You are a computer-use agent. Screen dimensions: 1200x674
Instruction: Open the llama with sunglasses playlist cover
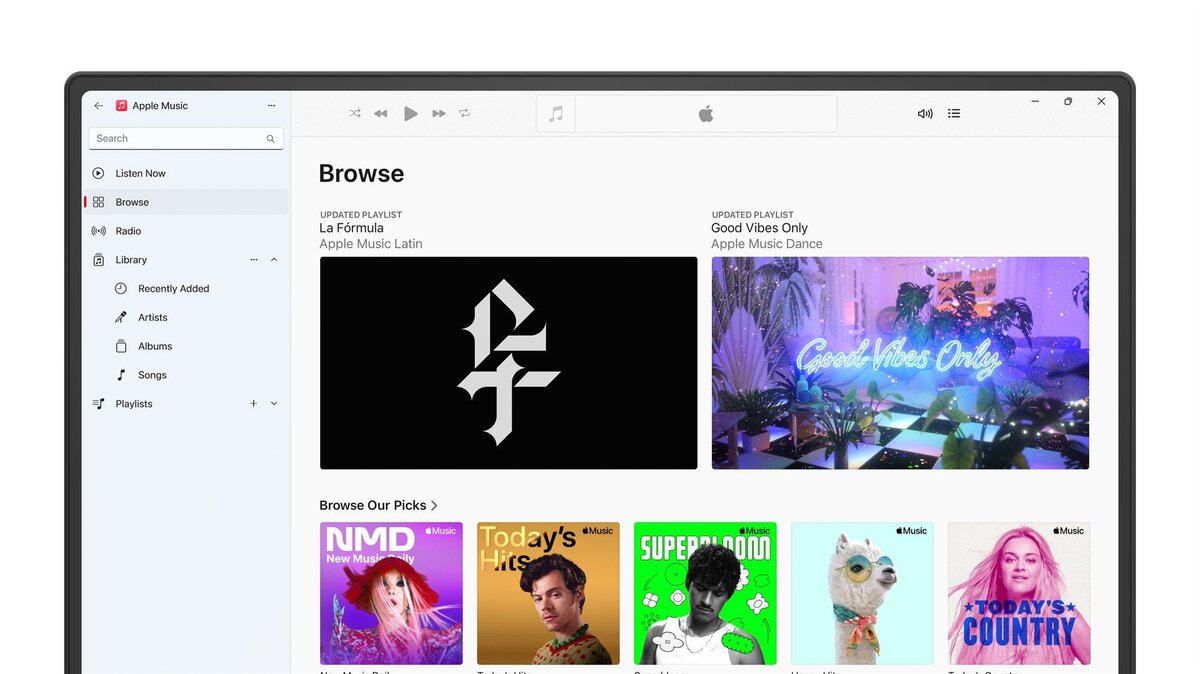pos(862,593)
